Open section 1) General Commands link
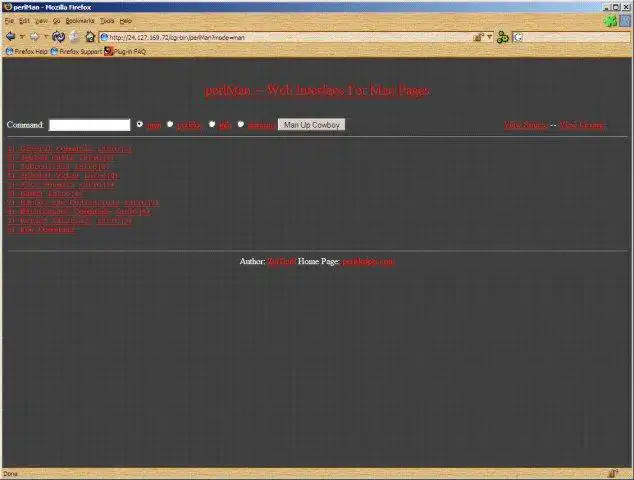Viewport: 634px width, 480px height. pos(70,149)
